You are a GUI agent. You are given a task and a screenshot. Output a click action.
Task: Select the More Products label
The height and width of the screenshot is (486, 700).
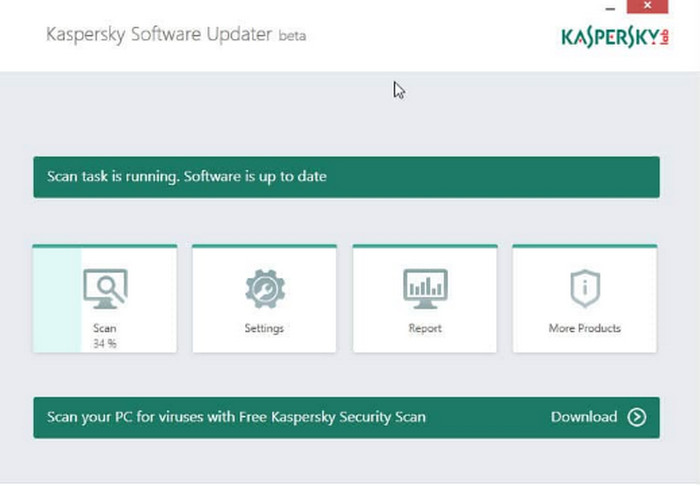(x=584, y=328)
